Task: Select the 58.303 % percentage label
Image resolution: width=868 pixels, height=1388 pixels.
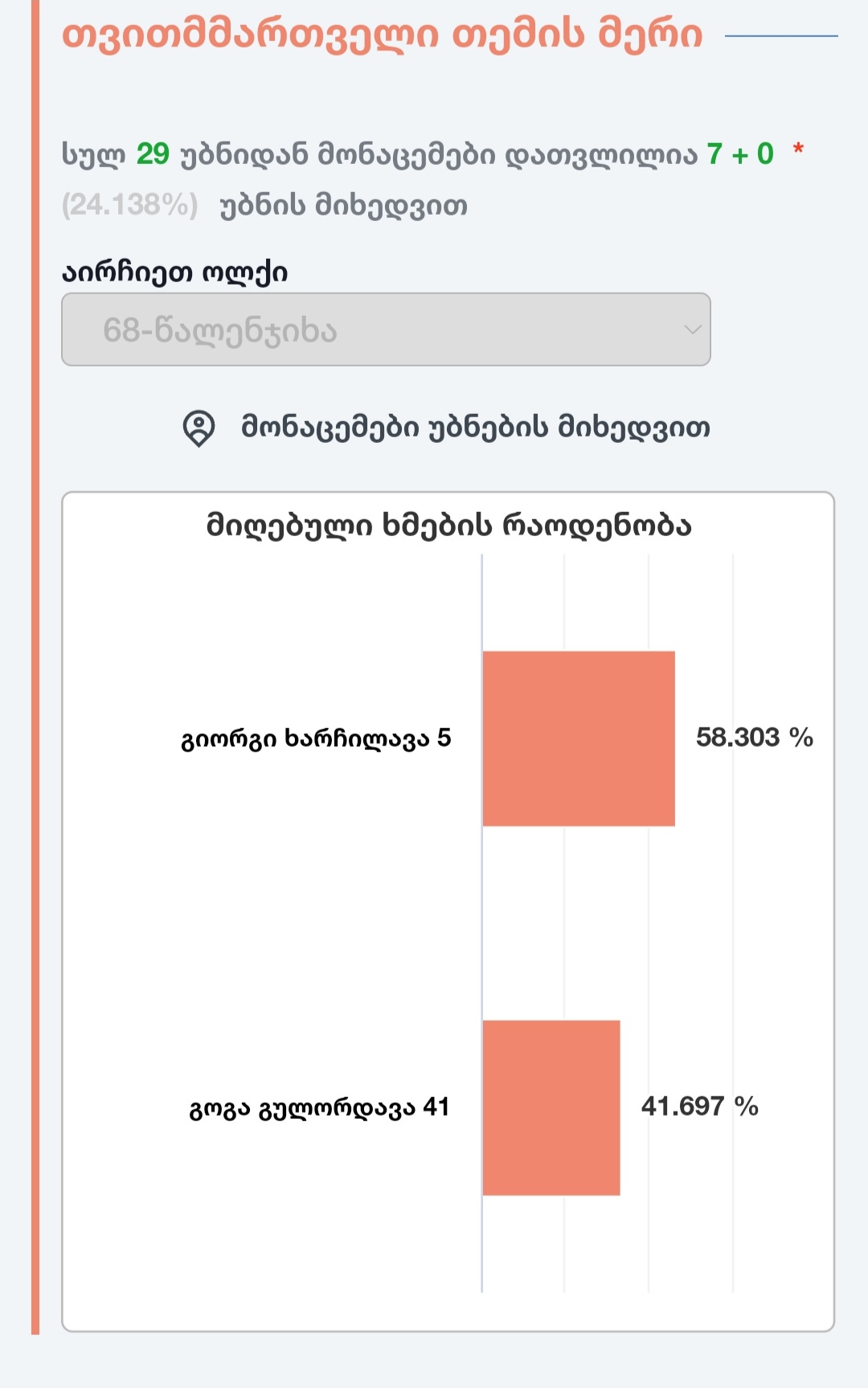Action: [754, 737]
